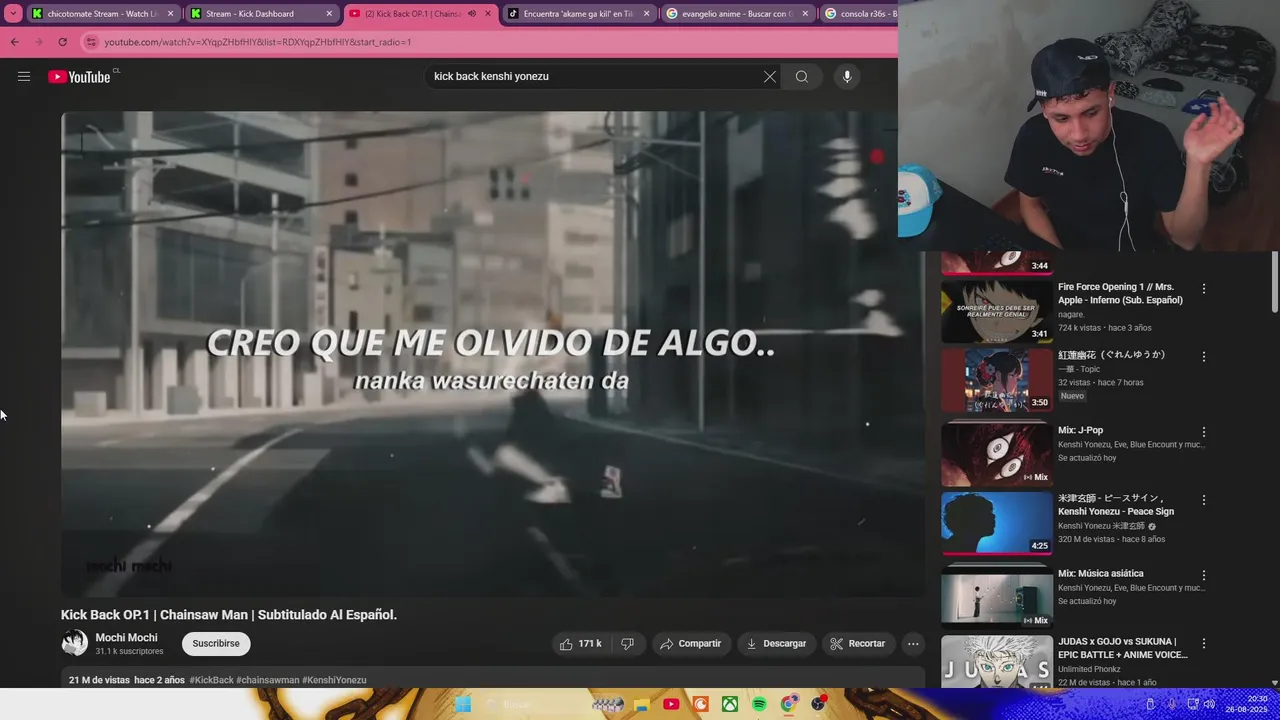
Task: Clip the video with Recortar
Action: 858,644
